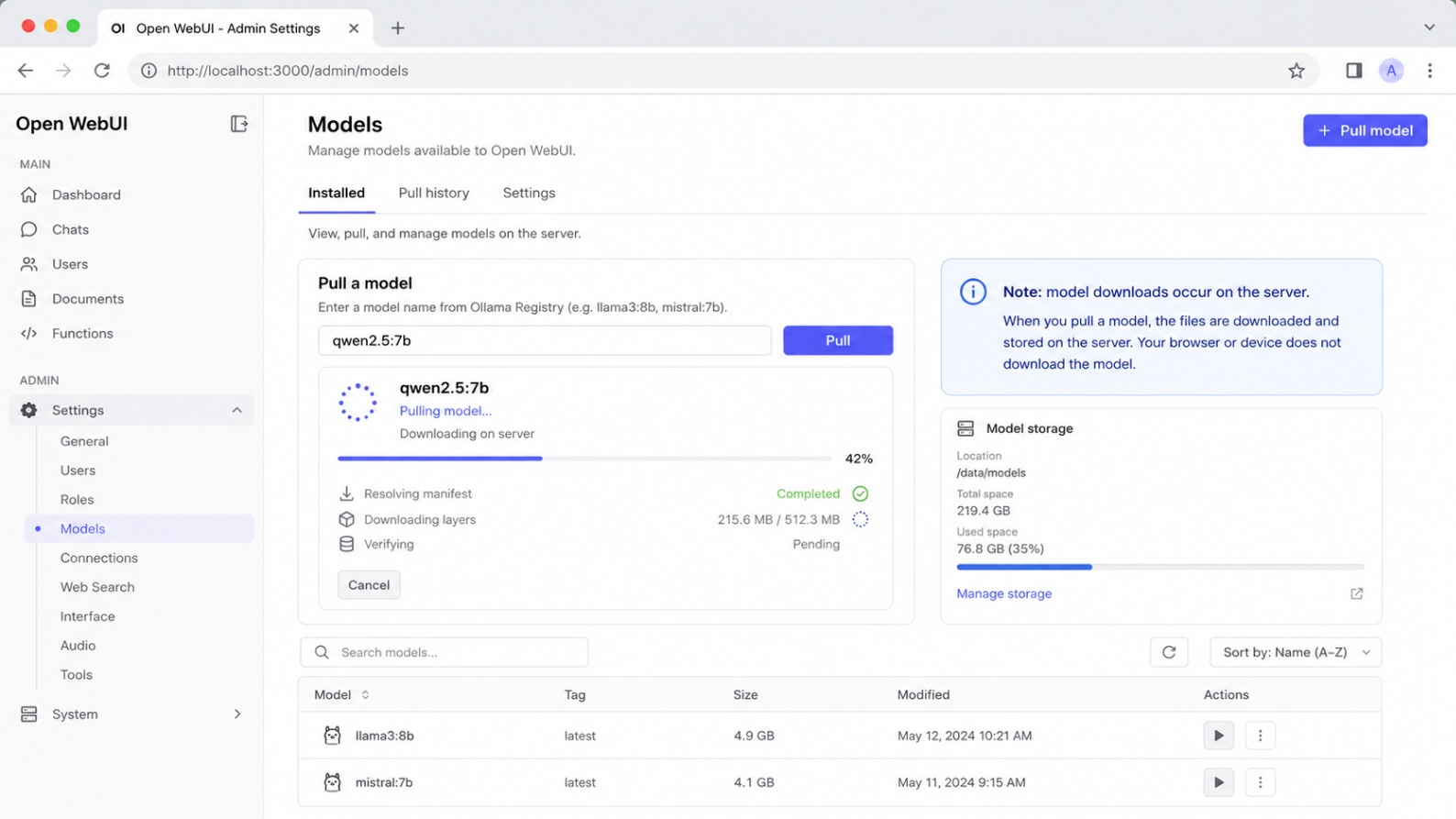Click the Pulling model... status link

point(446,411)
